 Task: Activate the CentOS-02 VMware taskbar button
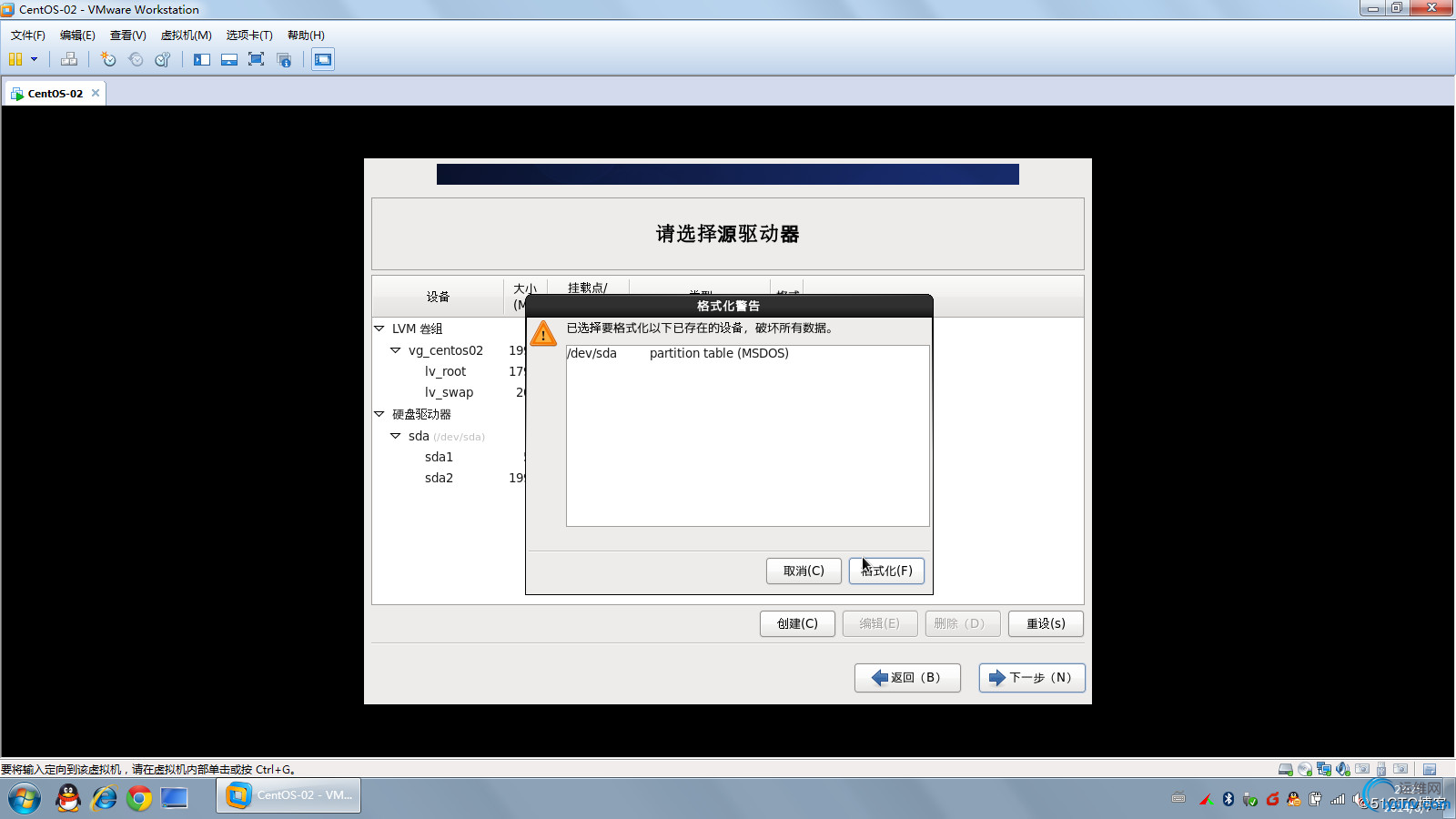(x=288, y=795)
